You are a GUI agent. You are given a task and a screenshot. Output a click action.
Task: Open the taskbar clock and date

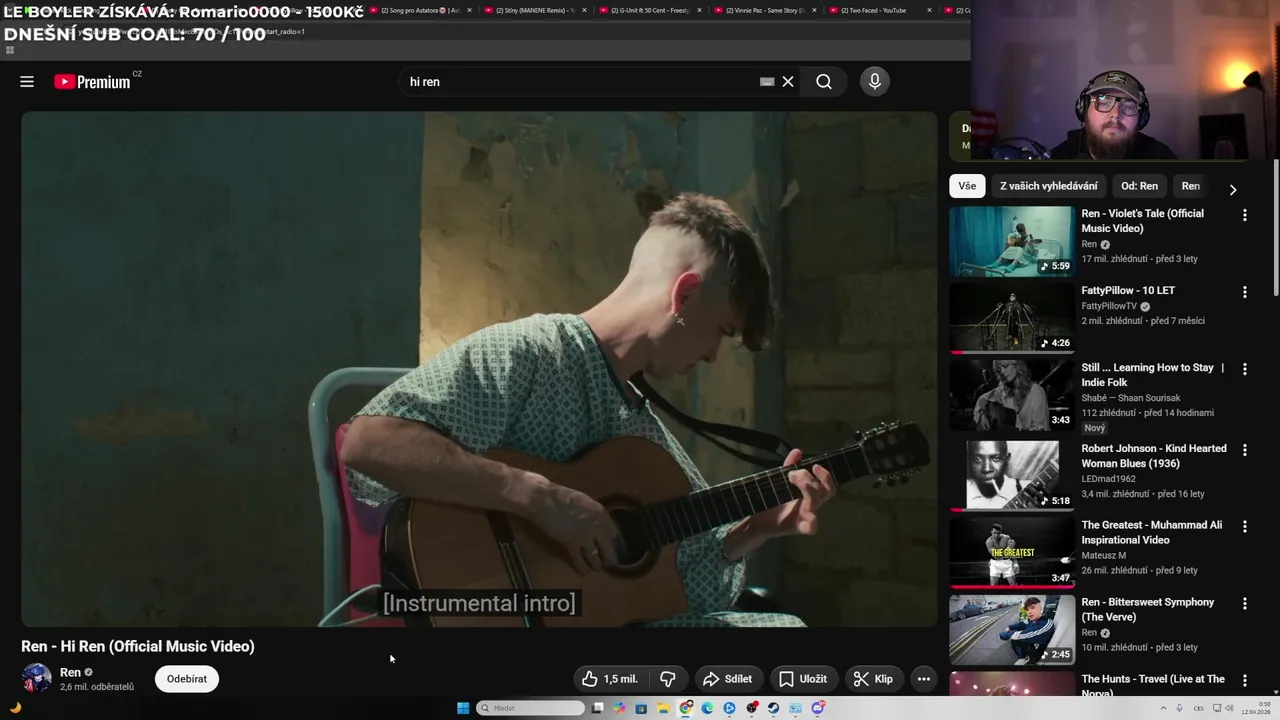click(1257, 708)
